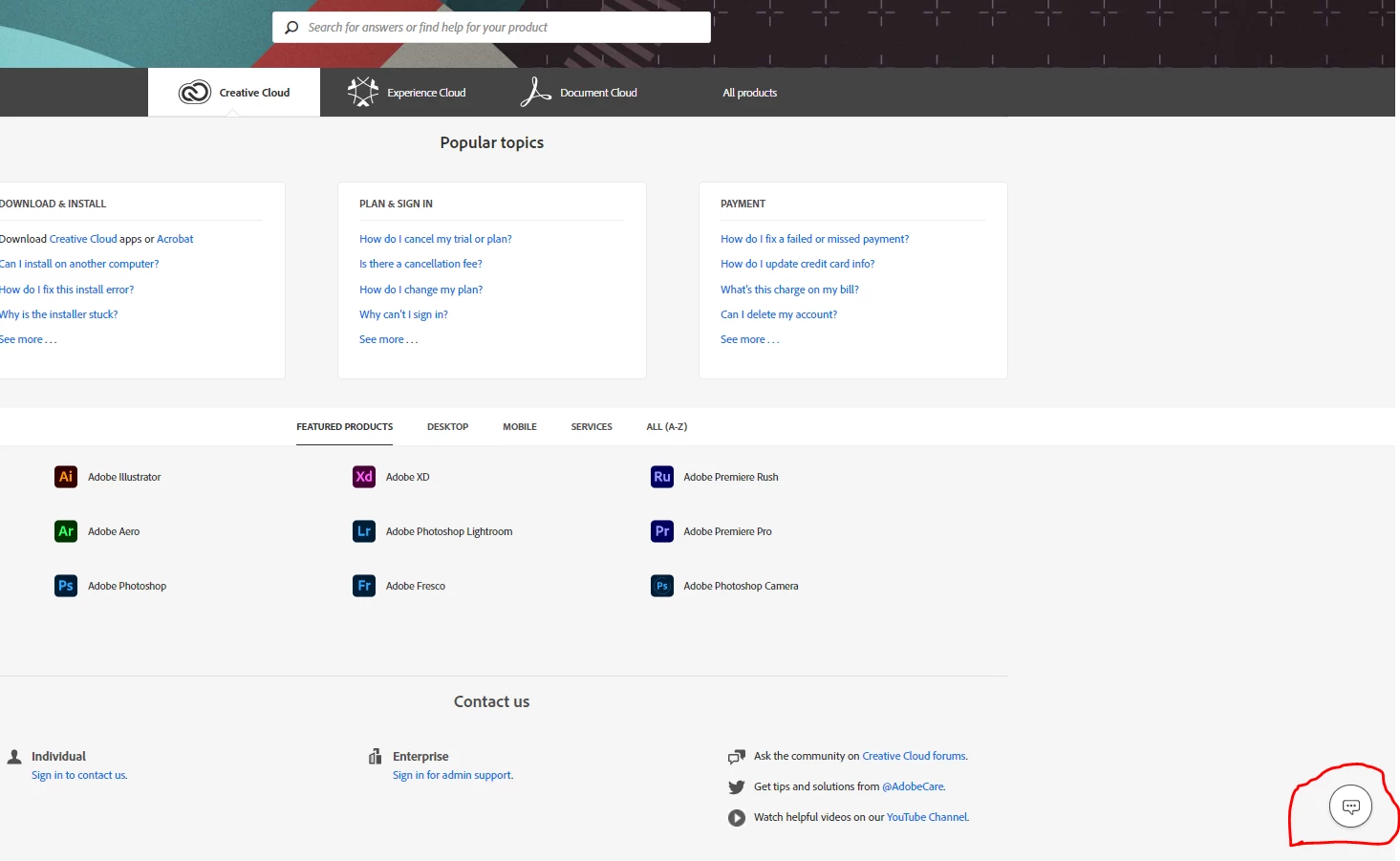The height and width of the screenshot is (861, 1400).
Task: Open the YouTube Channel link
Action: [x=928, y=817]
